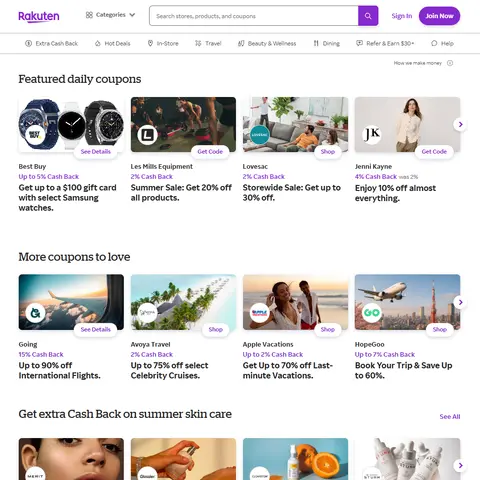Open Beauty & Wellness tab
This screenshot has height=480, width=480.
tap(267, 43)
